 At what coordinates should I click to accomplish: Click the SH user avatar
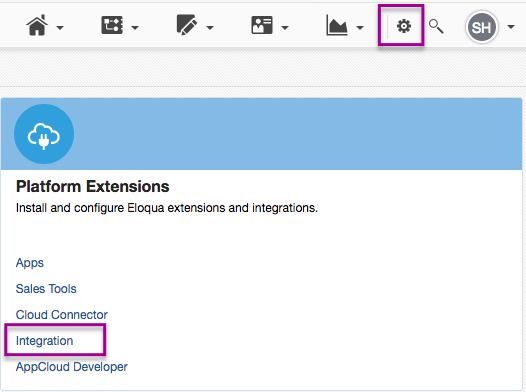(x=481, y=27)
